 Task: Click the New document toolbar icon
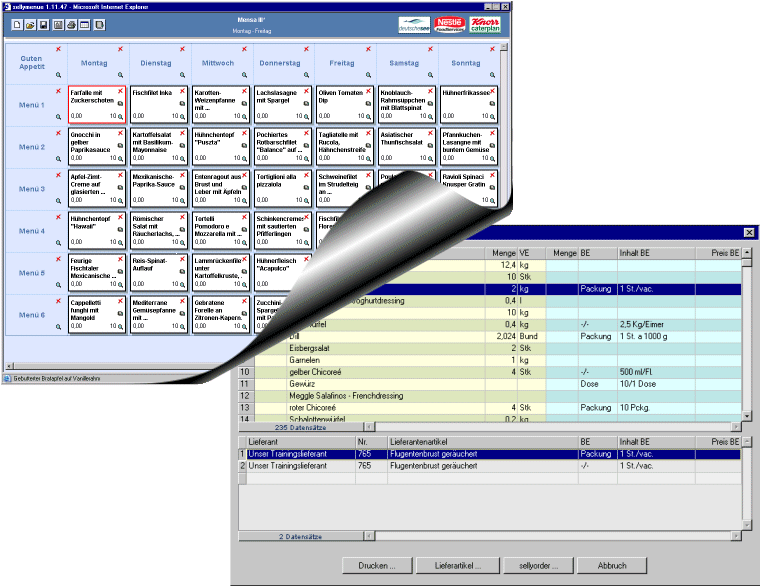coord(17,25)
